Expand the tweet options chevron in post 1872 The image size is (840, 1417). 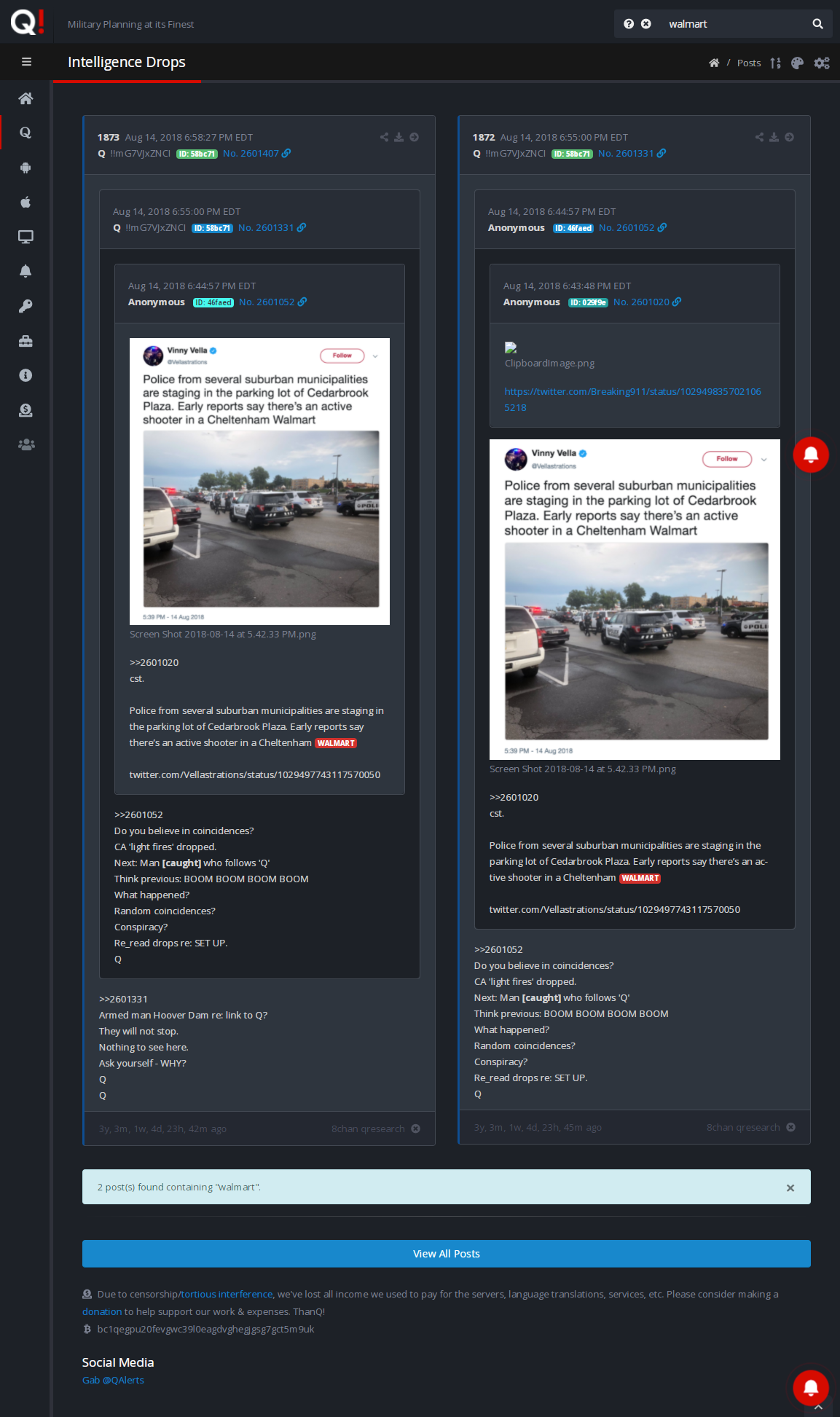click(764, 460)
